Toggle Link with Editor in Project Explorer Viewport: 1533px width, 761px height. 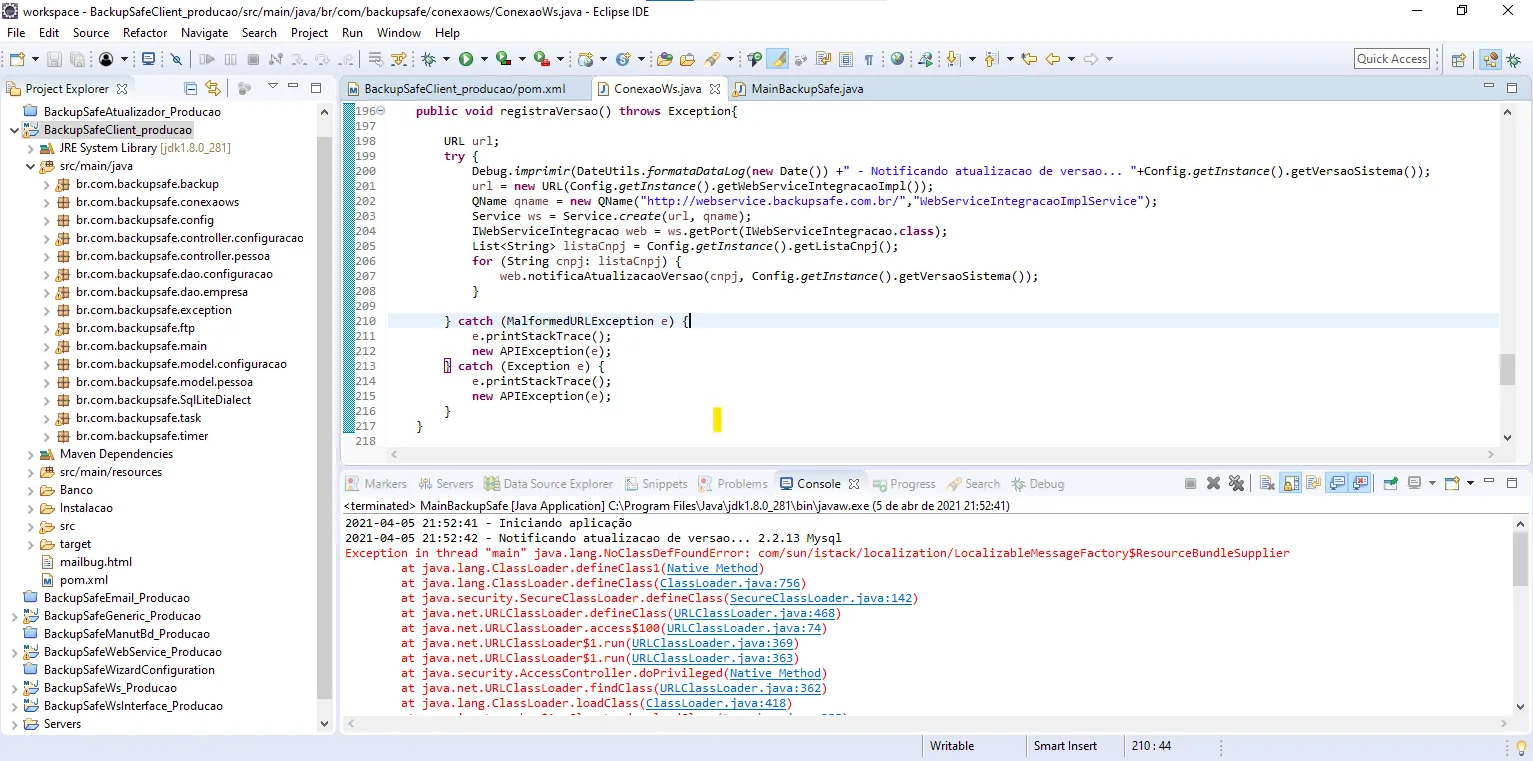212,88
